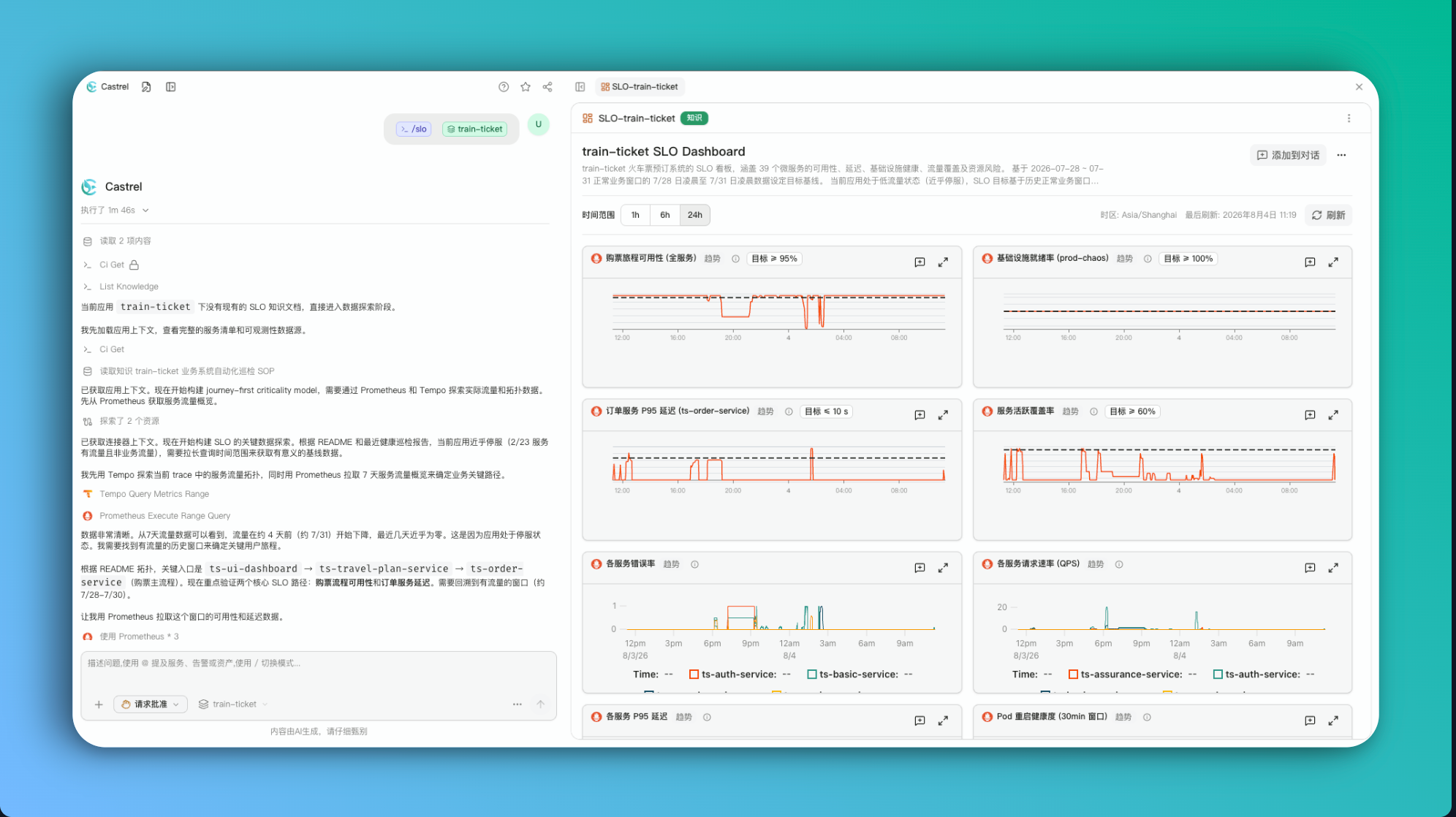The image size is (1456, 817).
Task: Expand the 基础设施就绪率 chart fullscreen
Action: [1334, 262]
